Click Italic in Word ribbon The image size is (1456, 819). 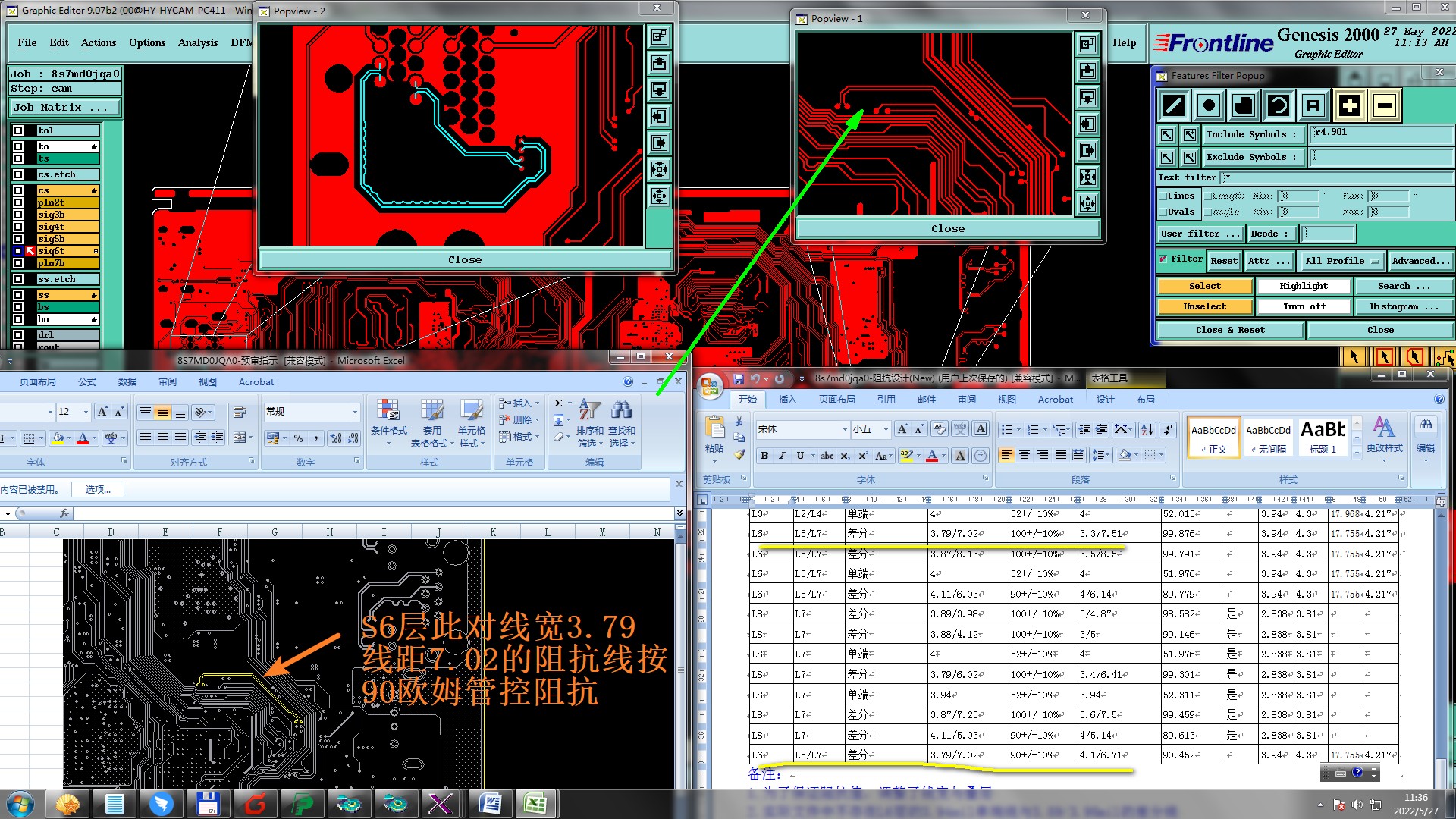click(782, 456)
